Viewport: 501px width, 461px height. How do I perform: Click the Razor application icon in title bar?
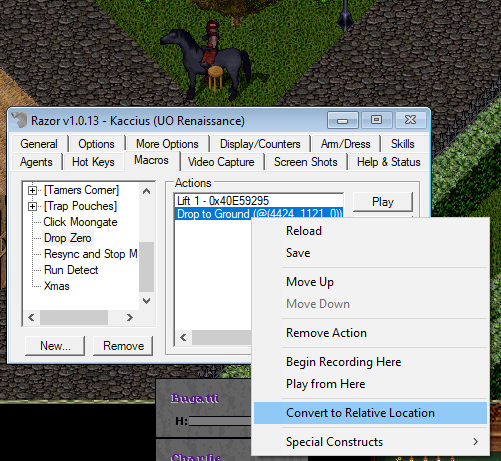19,120
